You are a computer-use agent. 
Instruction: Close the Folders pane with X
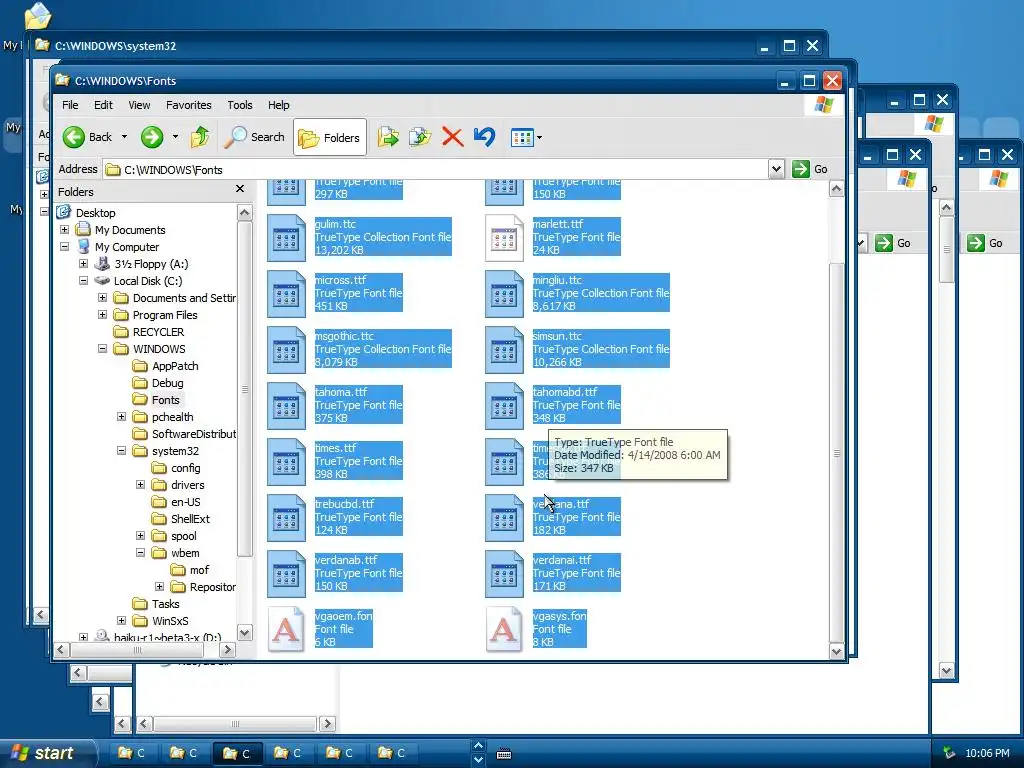(x=240, y=189)
